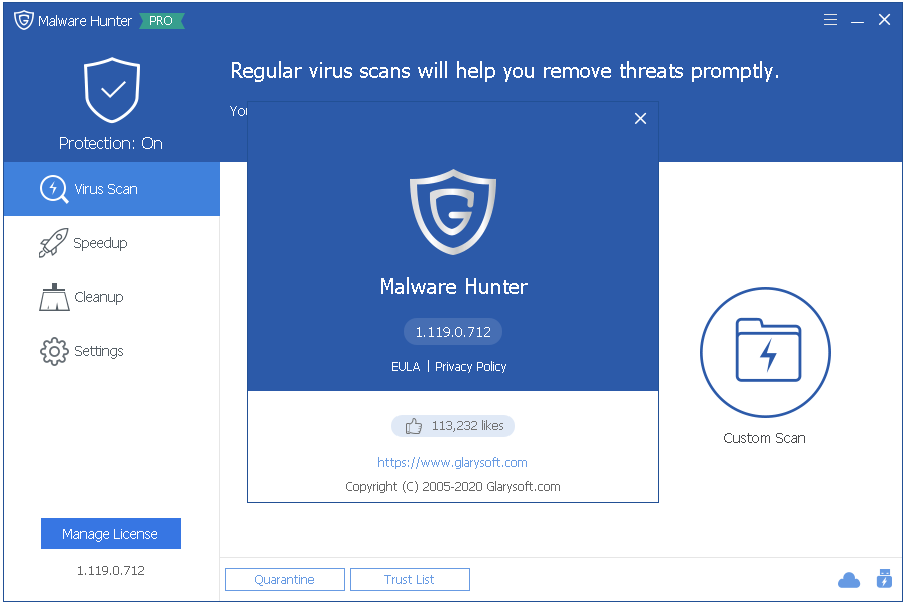The image size is (906, 605).
Task: Click the Speedup rocket icon
Action: (53, 243)
